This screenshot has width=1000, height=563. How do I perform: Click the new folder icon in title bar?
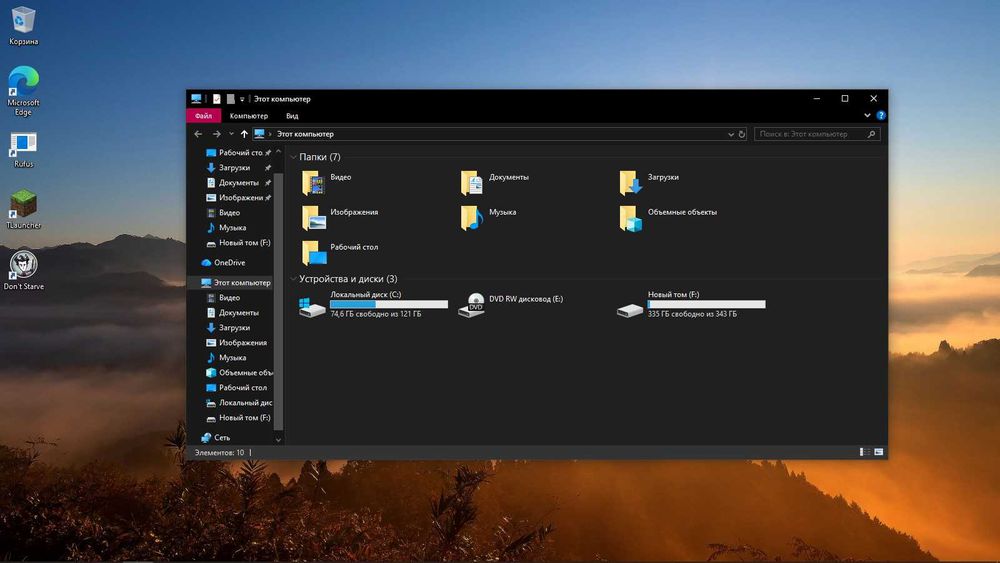[x=230, y=99]
